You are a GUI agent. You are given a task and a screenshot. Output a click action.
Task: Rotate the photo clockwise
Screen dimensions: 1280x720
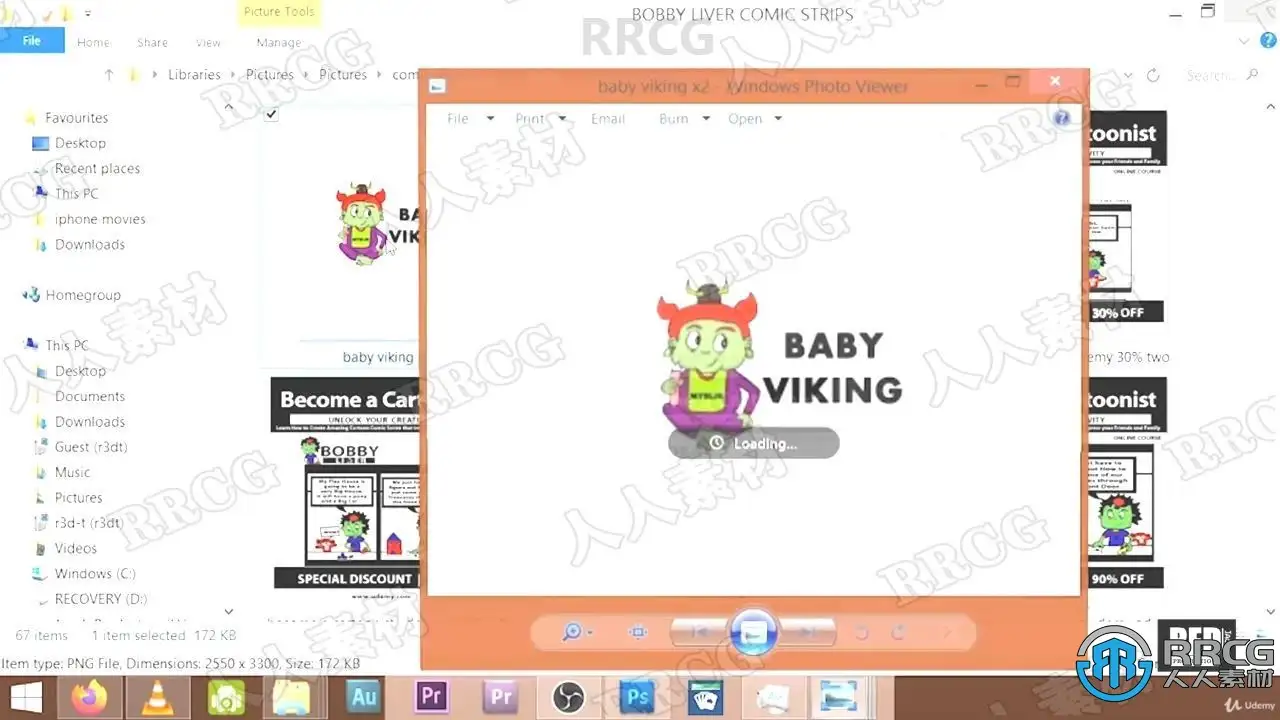pyautogui.click(x=898, y=632)
